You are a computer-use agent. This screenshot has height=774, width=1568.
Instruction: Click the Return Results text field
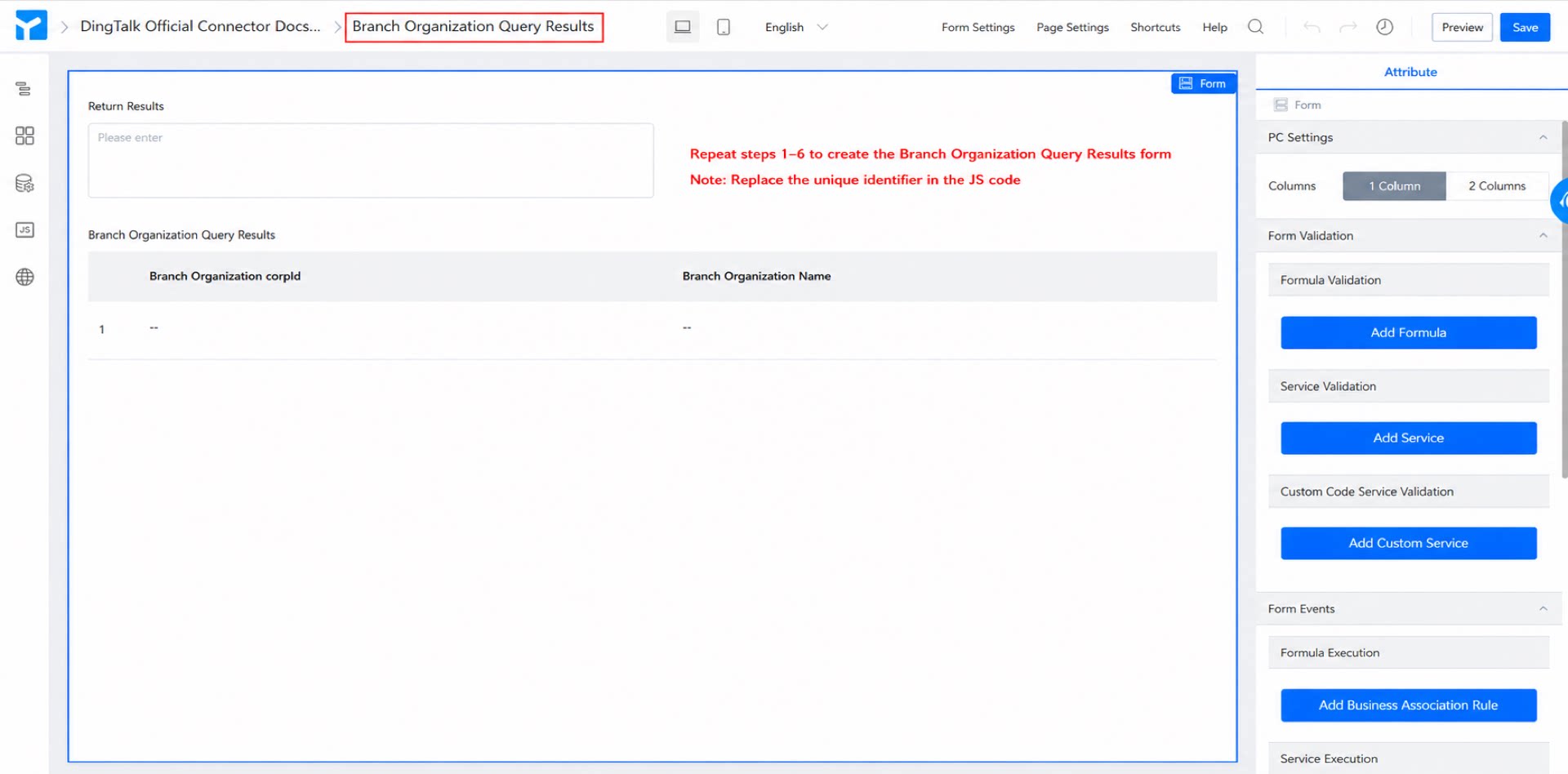coord(371,160)
